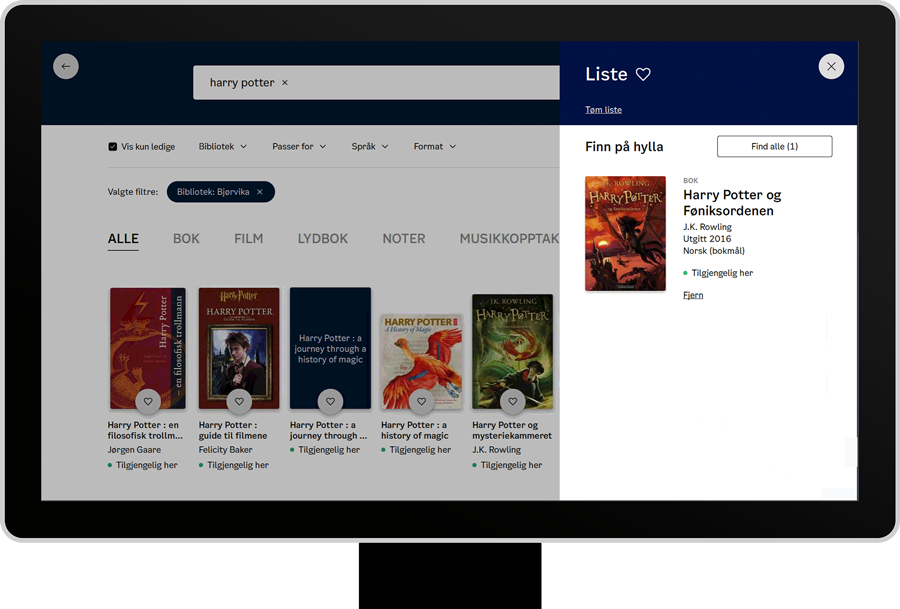Favorite "Harry Potter: en filosofisk trollmann" using its heart icon
The image size is (900, 609).
(147, 401)
